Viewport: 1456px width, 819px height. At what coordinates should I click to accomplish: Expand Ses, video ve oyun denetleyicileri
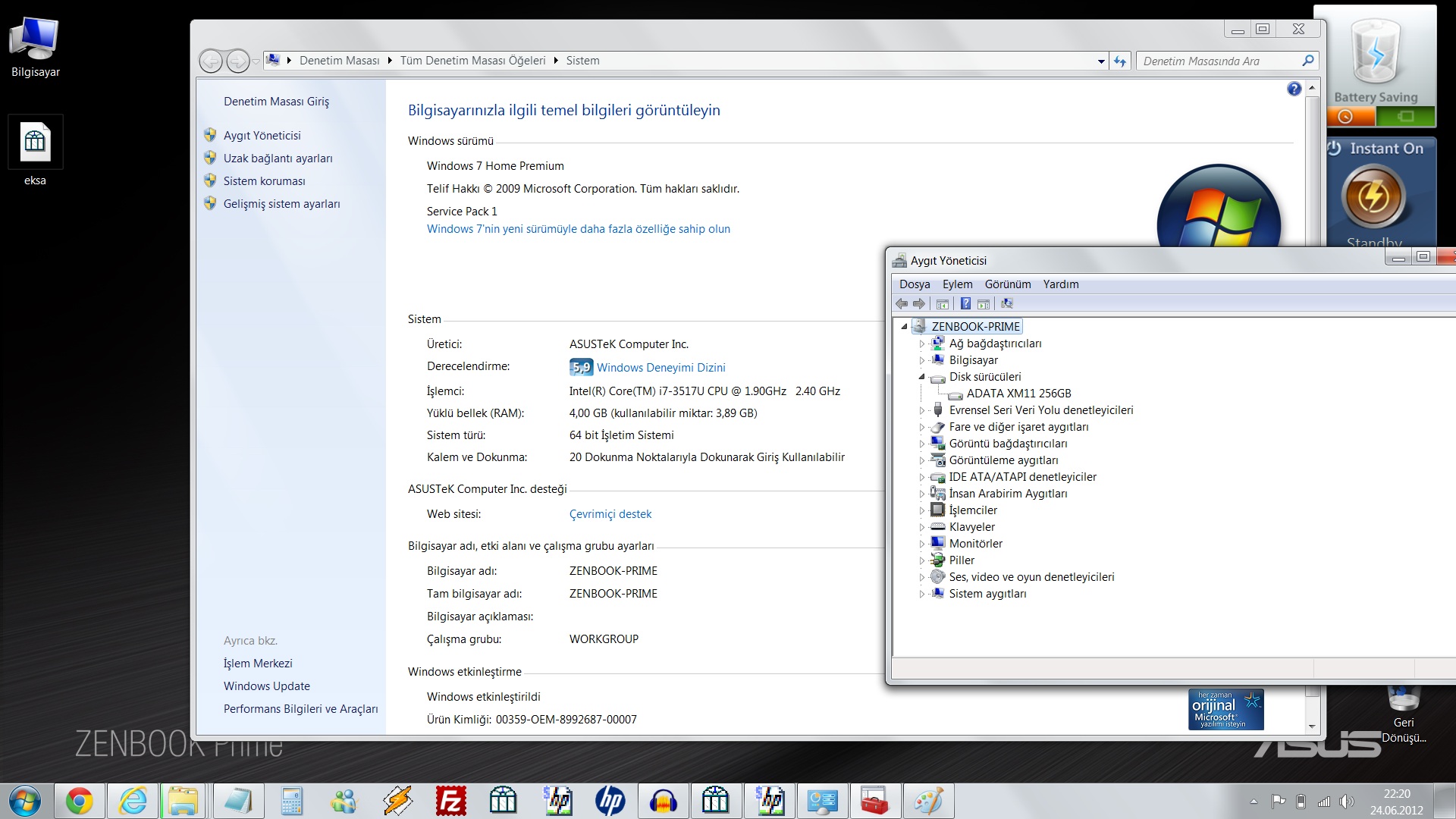(x=922, y=577)
